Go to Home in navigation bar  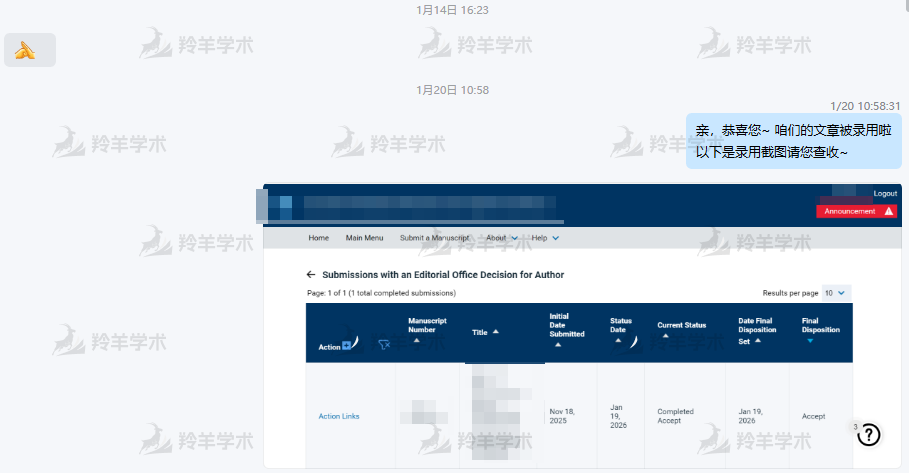point(318,238)
